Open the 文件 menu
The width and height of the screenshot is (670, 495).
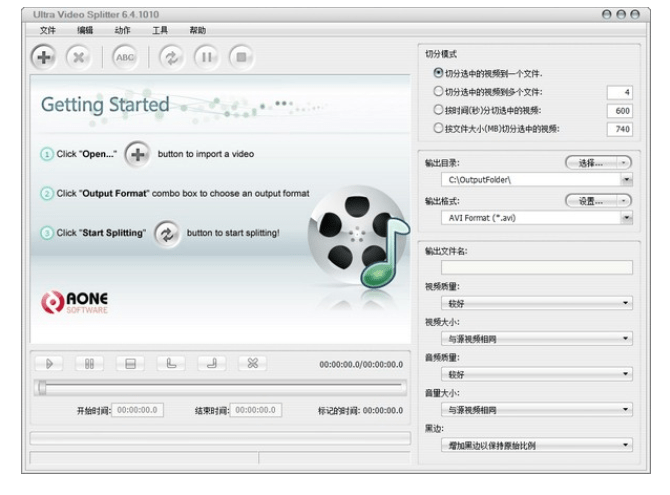tap(47, 30)
